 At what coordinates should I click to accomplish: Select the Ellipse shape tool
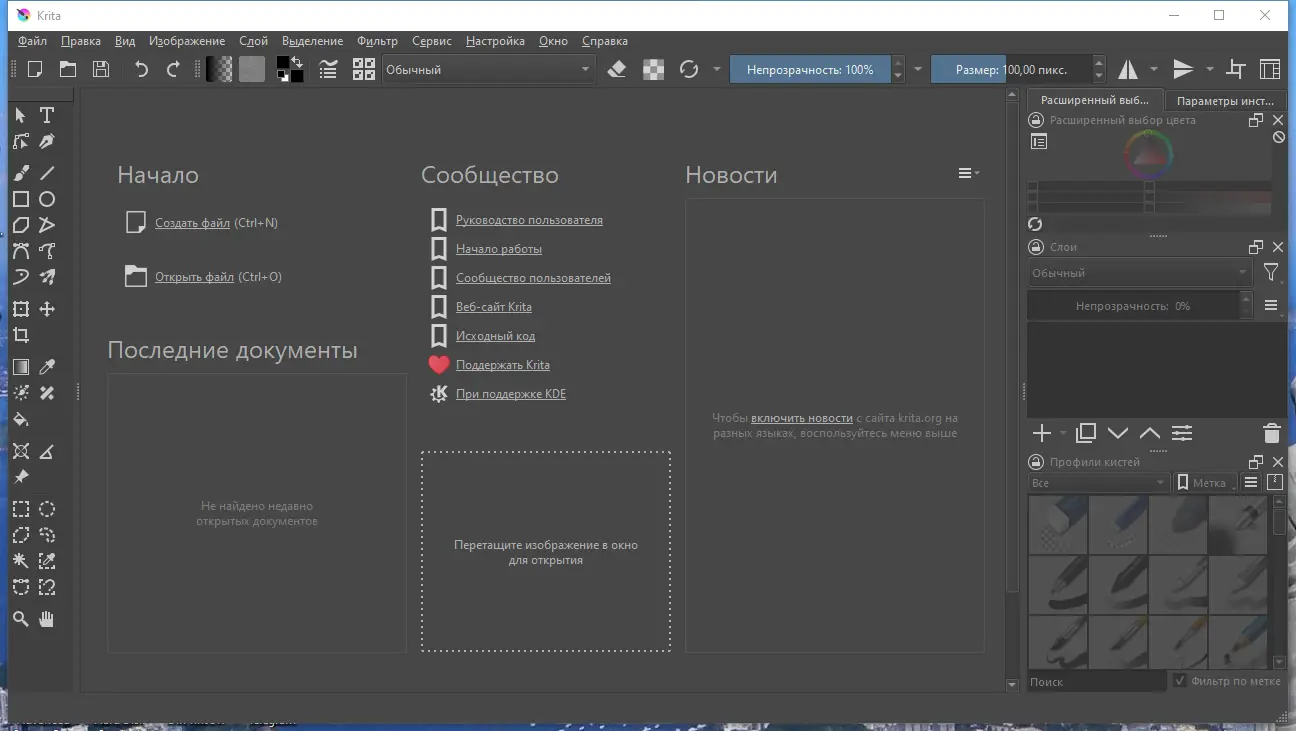[47, 199]
